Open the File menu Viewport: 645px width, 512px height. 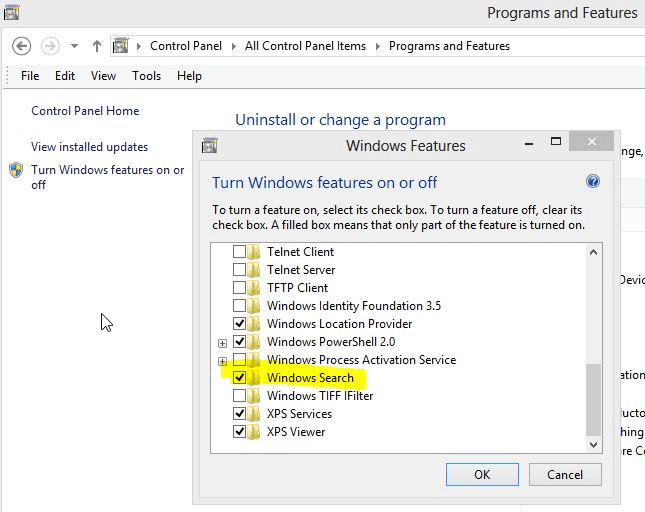[30, 76]
